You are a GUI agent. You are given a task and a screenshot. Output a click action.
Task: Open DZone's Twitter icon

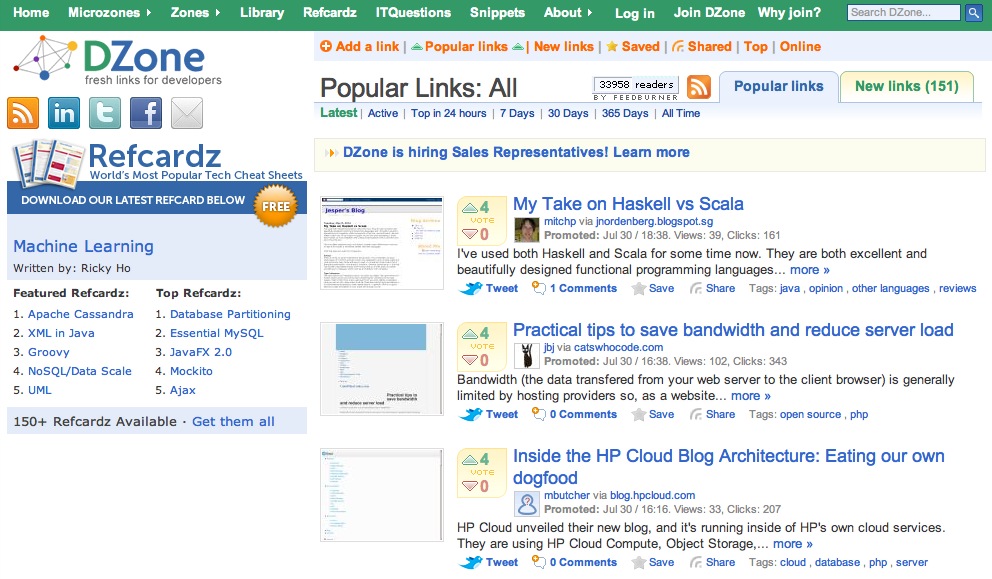(x=105, y=113)
